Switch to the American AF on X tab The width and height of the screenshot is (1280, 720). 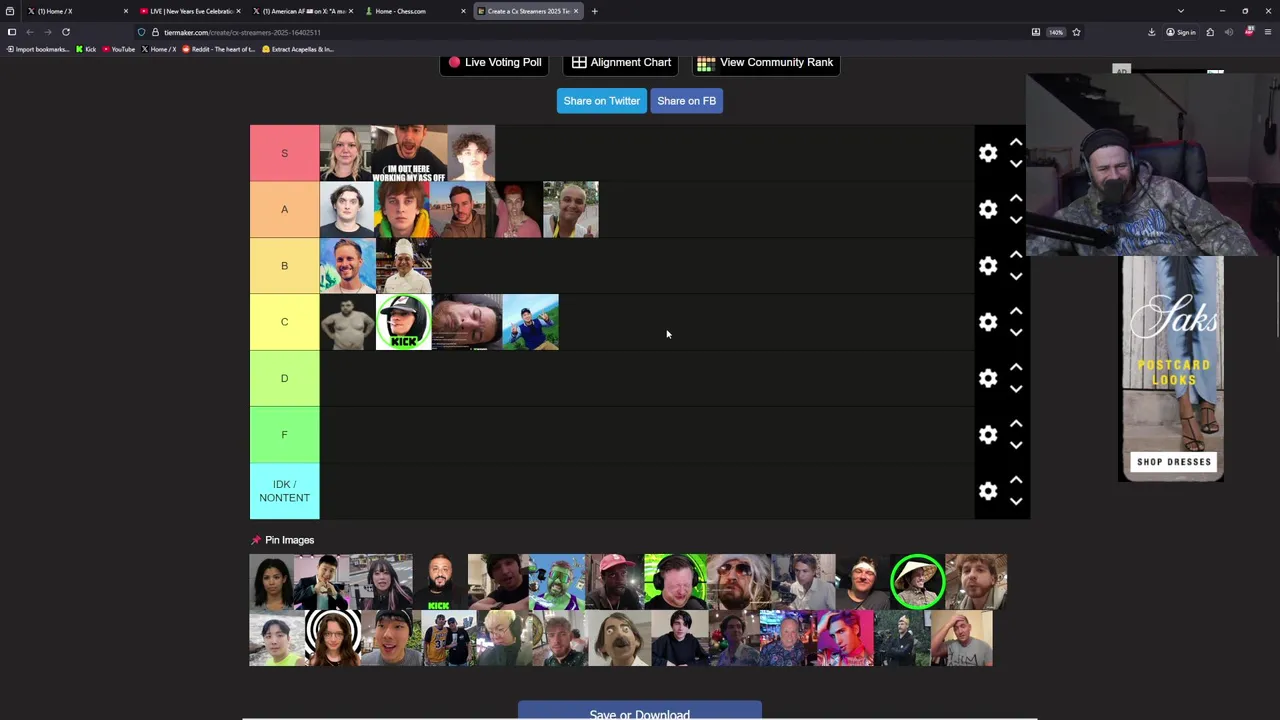pos(303,11)
